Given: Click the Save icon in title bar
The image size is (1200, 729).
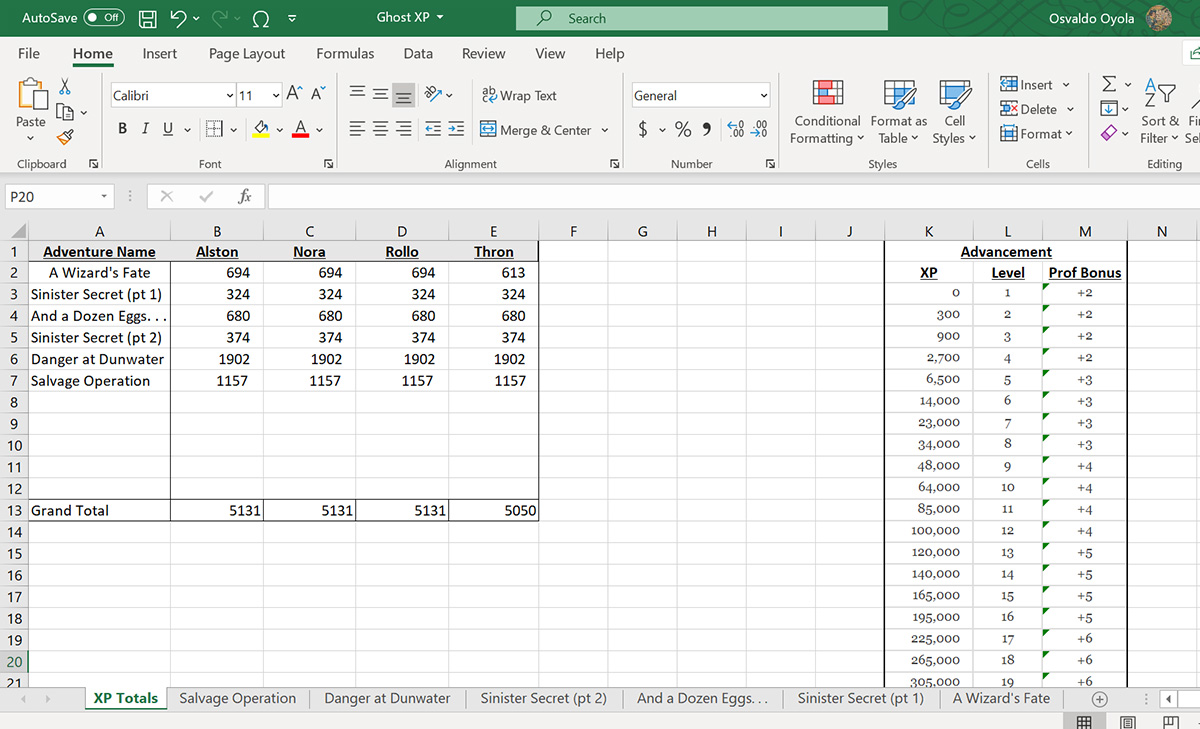Looking at the screenshot, I should point(147,18).
